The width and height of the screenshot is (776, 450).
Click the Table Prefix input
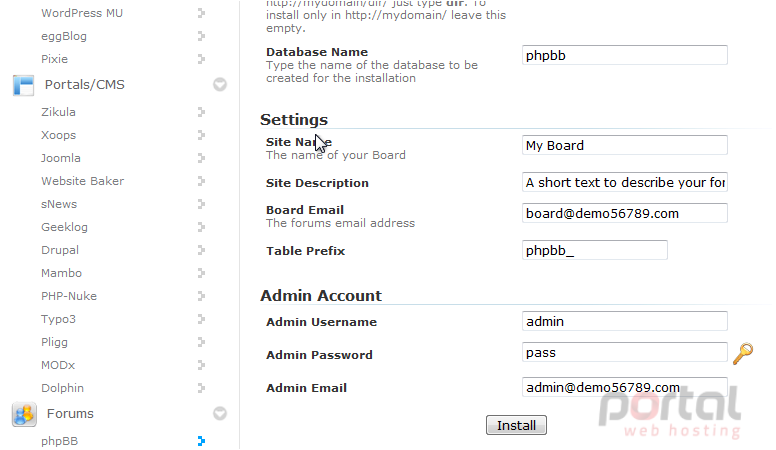(594, 250)
